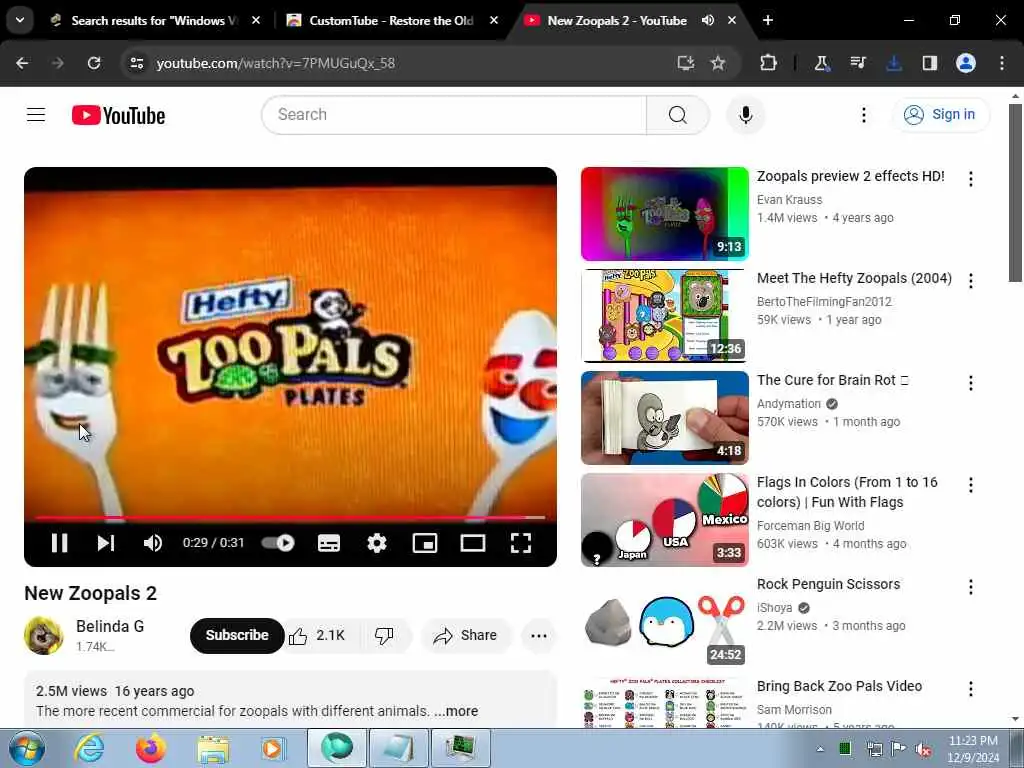Image resolution: width=1024 pixels, height=768 pixels.
Task: Toggle the autoplay switch off
Action: pyautogui.click(x=278, y=543)
